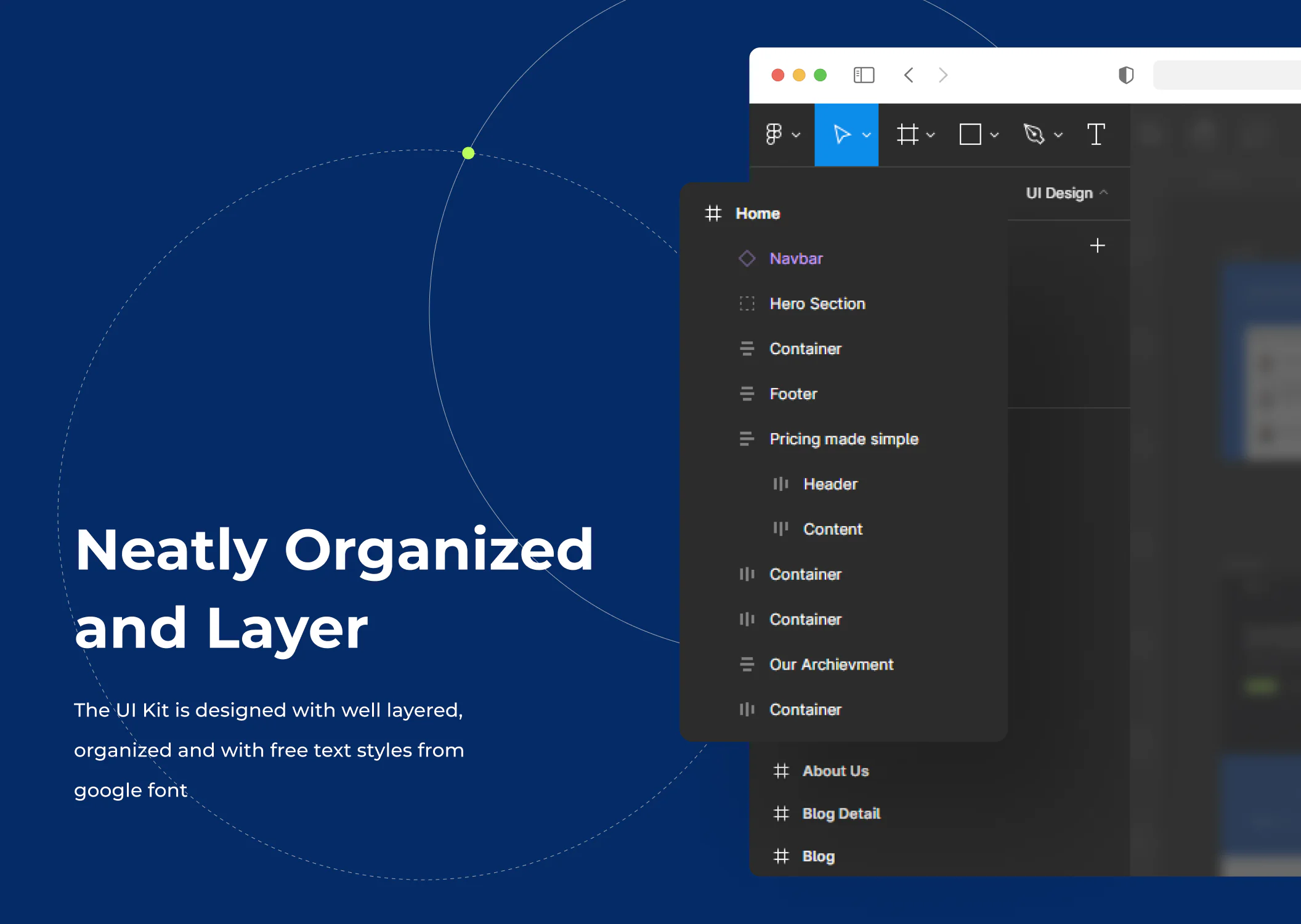The image size is (1301, 924).
Task: Select the Pricing made simple layer
Action: [844, 439]
